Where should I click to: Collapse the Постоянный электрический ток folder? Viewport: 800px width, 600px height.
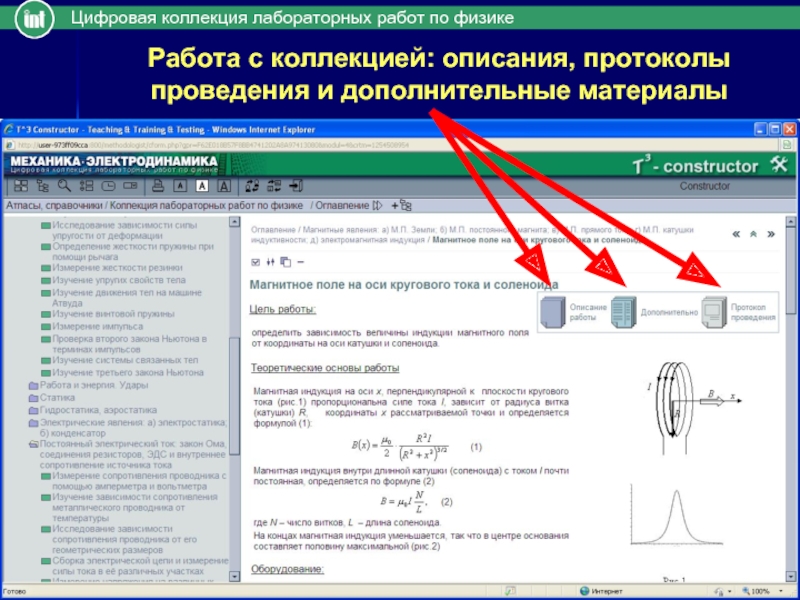[34, 444]
